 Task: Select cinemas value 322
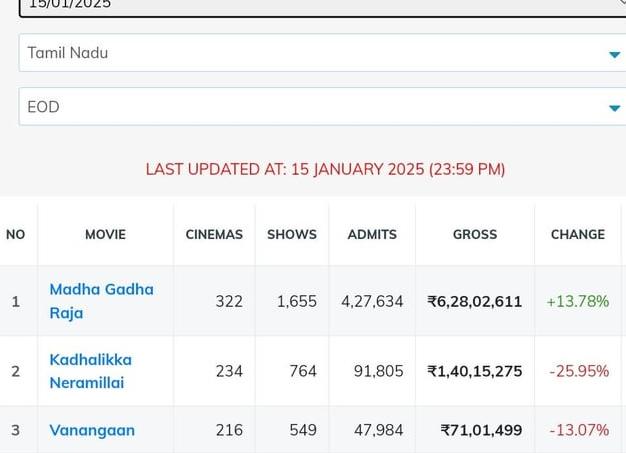(x=229, y=301)
